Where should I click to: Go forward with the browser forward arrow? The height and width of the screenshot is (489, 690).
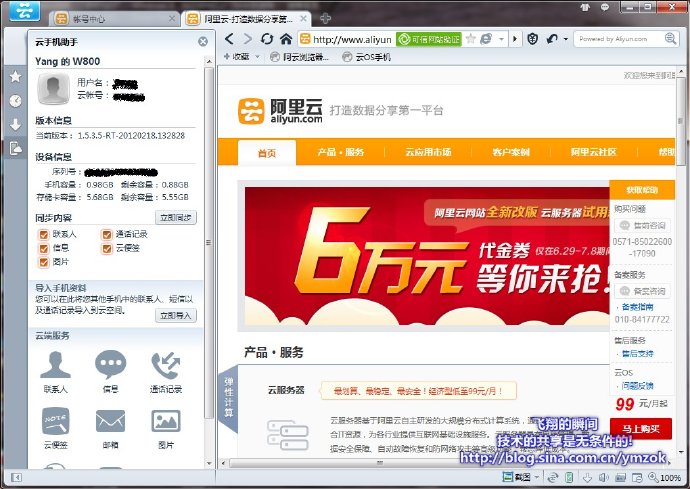tap(248, 39)
